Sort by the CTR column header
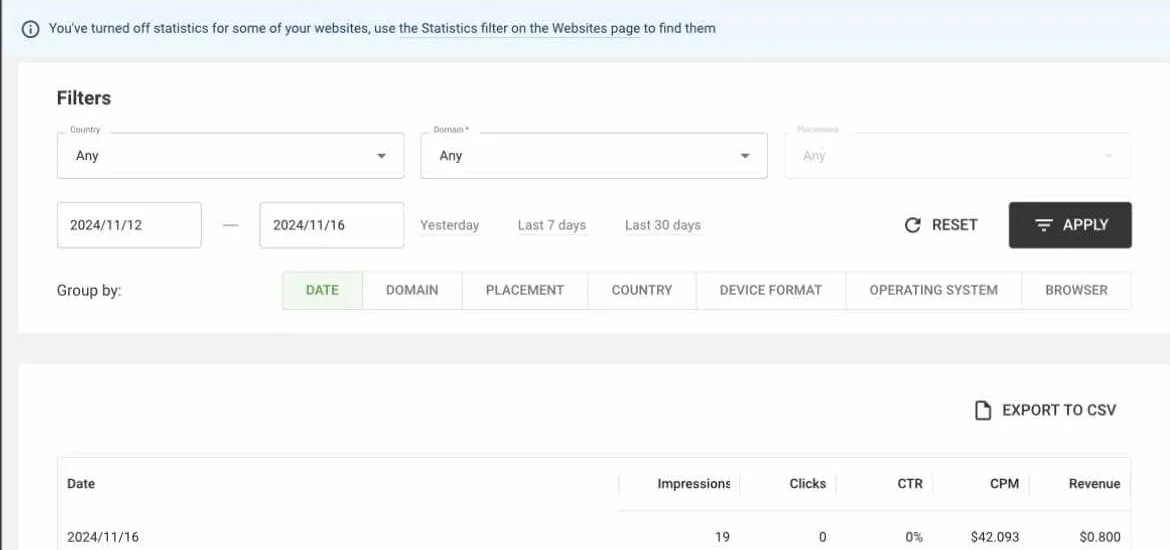 910,484
